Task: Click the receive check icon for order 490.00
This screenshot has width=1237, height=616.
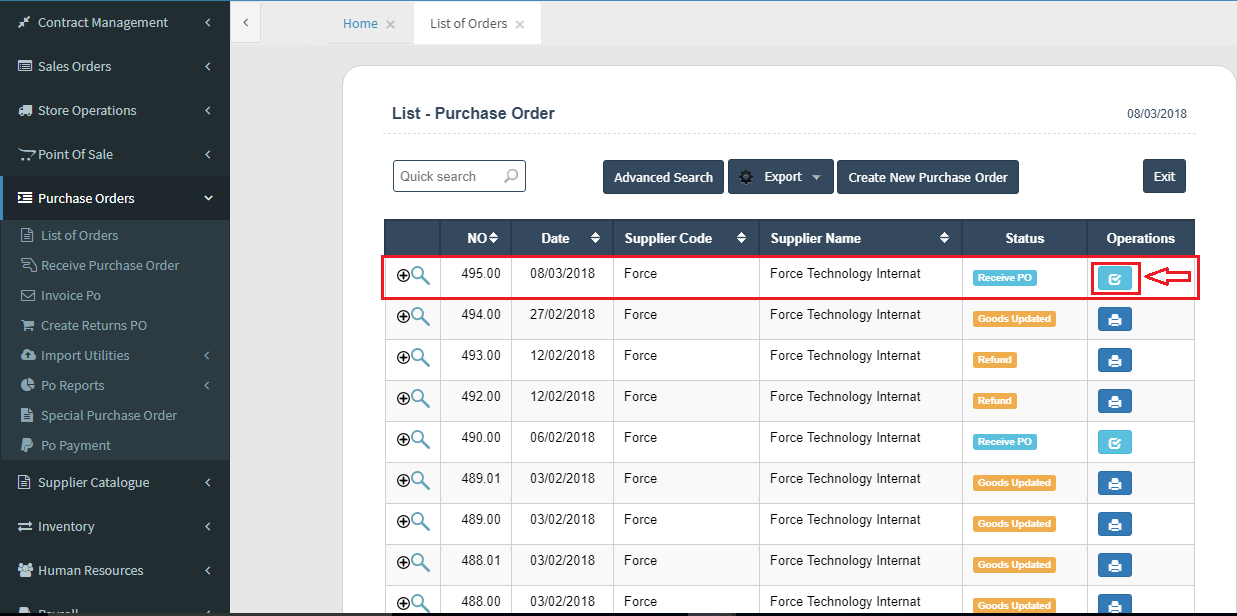Action: click(1114, 443)
